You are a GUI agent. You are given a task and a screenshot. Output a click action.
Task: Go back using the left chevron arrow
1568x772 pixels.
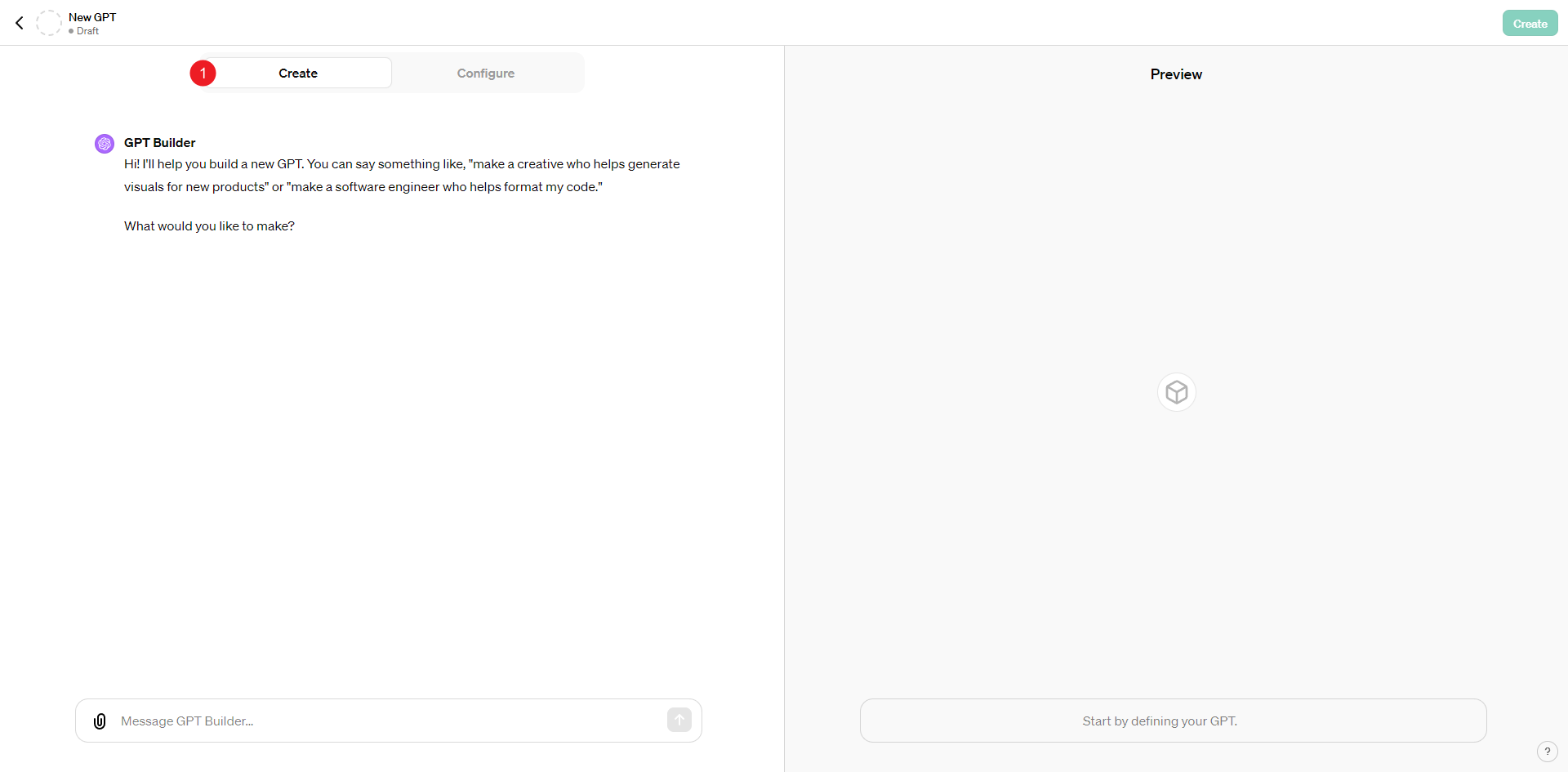[x=20, y=23]
